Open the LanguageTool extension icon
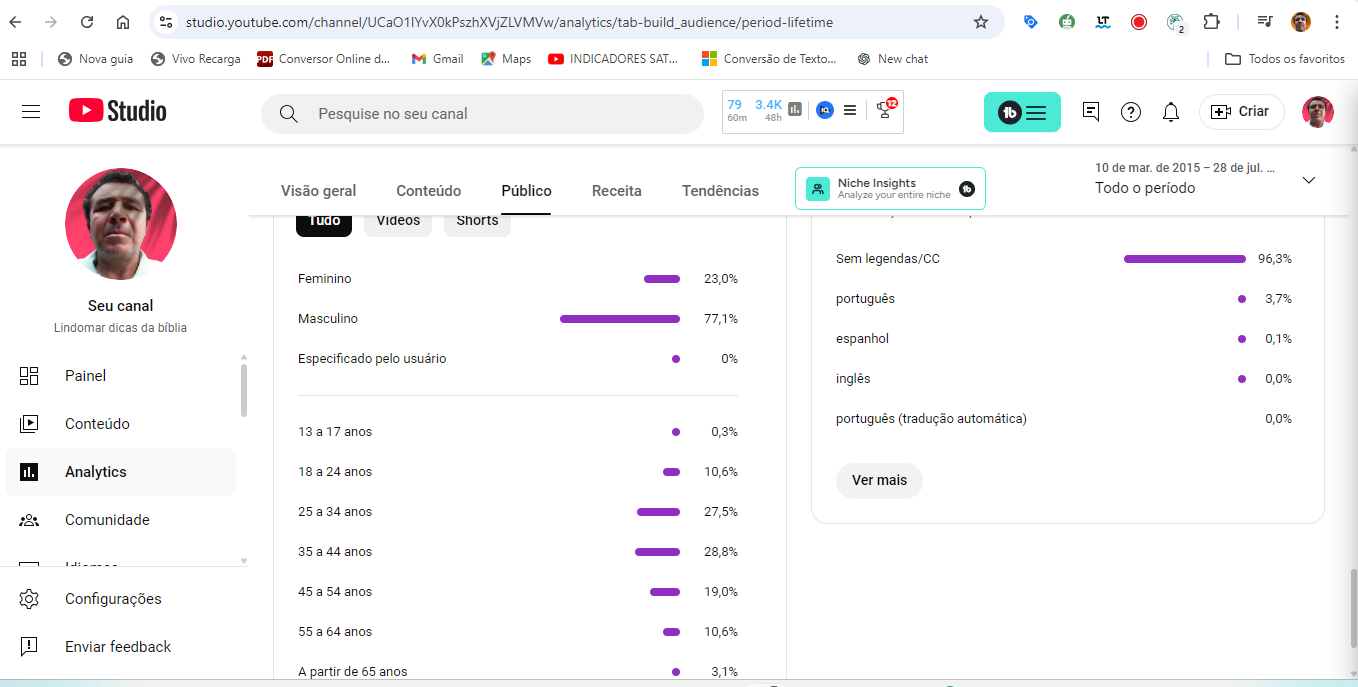This screenshot has width=1358, height=687. pyautogui.click(x=1103, y=22)
